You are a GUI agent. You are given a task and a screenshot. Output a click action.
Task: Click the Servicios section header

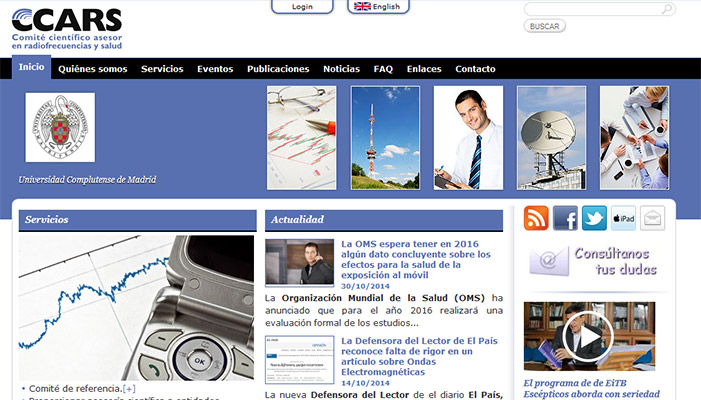point(138,220)
